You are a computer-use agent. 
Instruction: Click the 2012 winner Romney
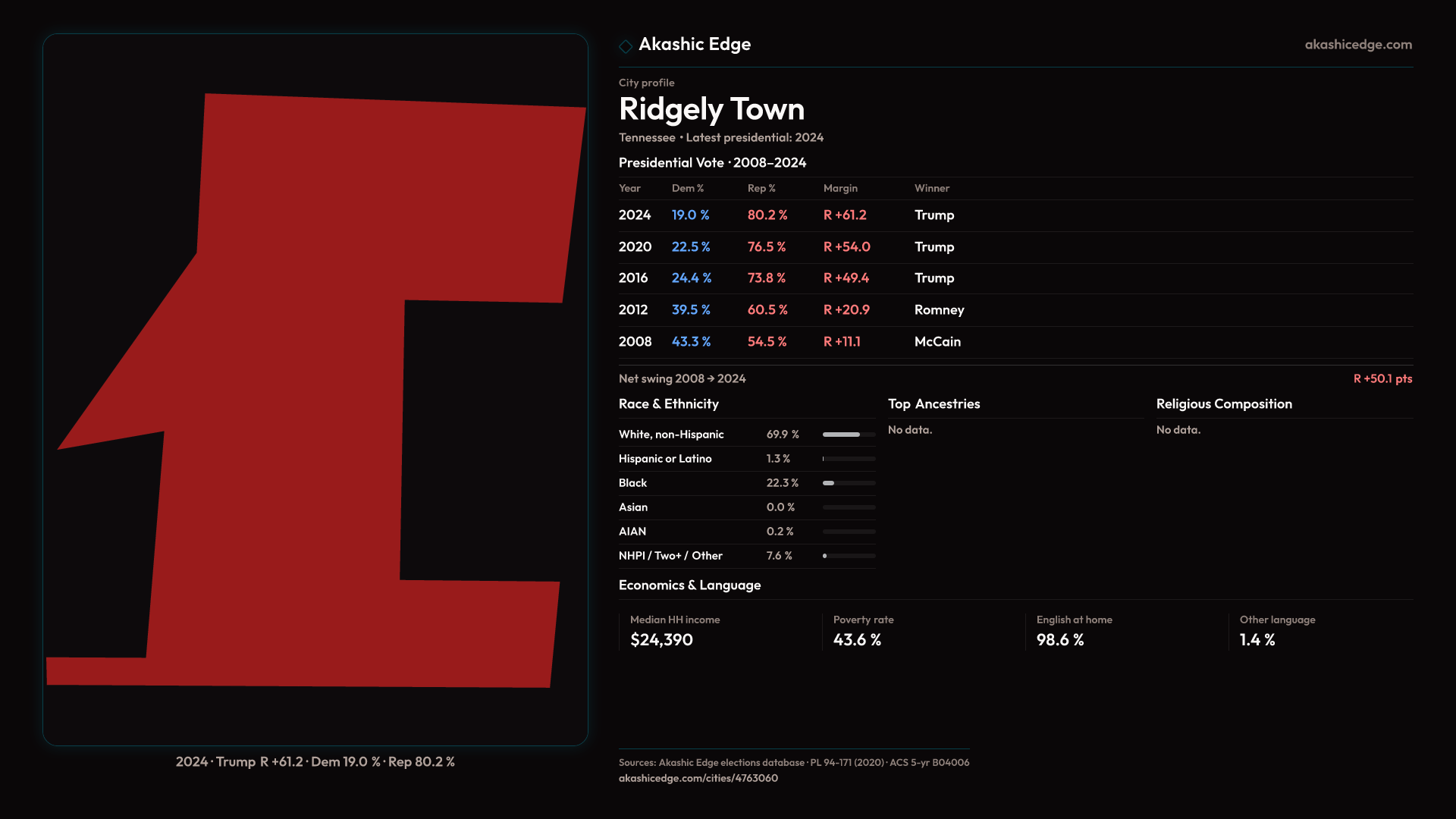click(x=939, y=310)
